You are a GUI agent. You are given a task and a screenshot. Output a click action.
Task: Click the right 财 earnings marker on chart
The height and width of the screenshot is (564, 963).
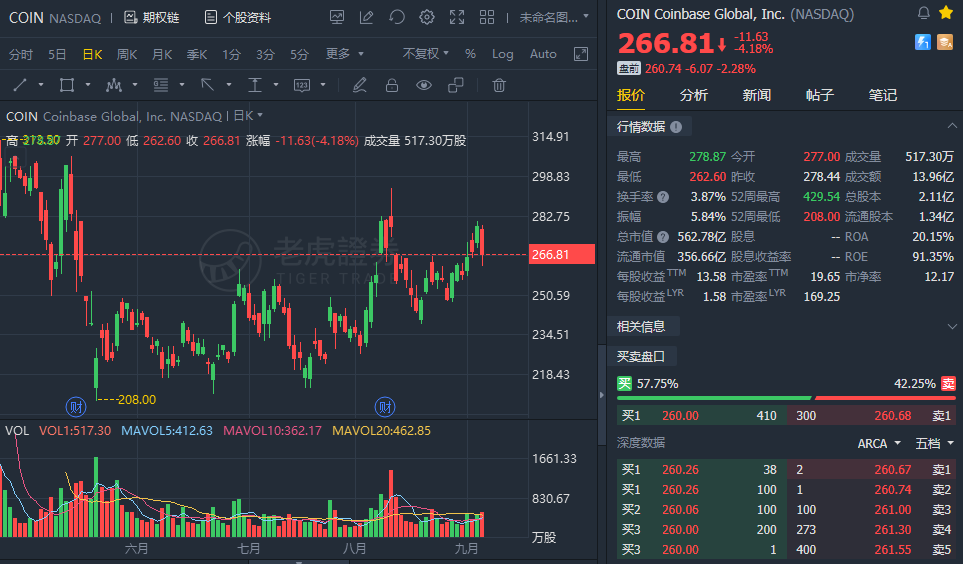[x=385, y=407]
